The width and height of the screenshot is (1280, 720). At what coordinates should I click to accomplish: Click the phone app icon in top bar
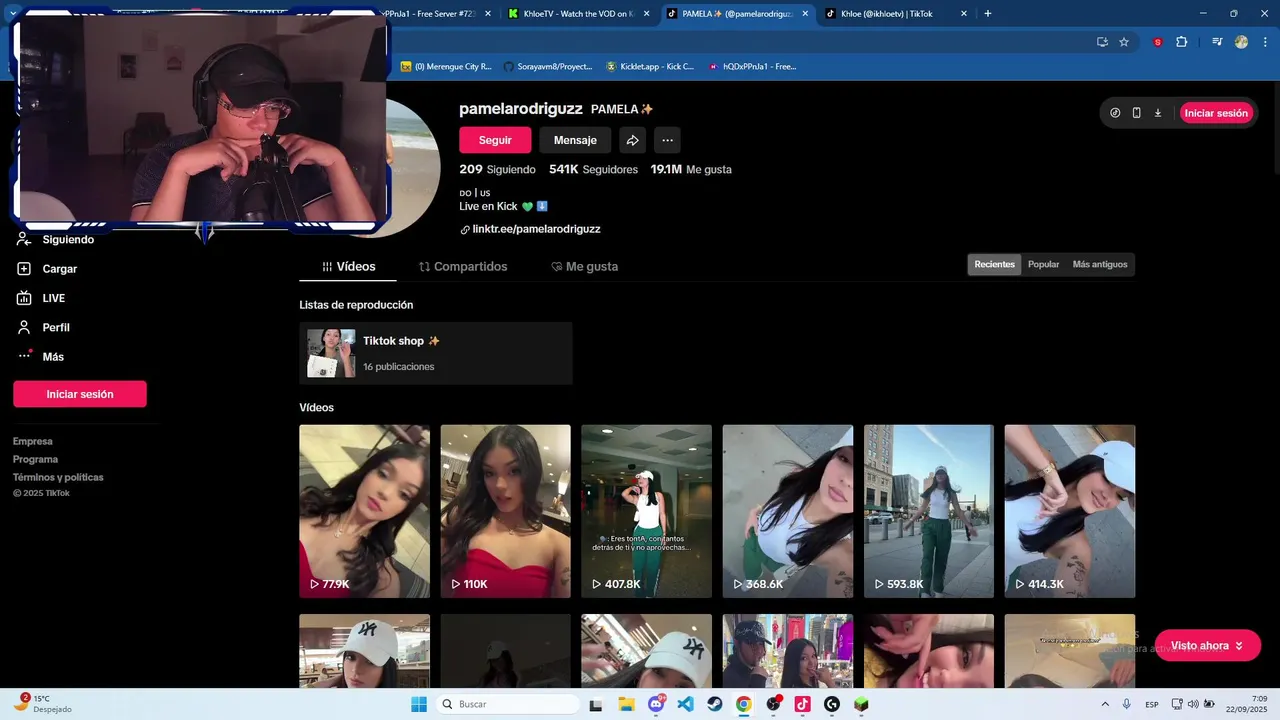1136,113
